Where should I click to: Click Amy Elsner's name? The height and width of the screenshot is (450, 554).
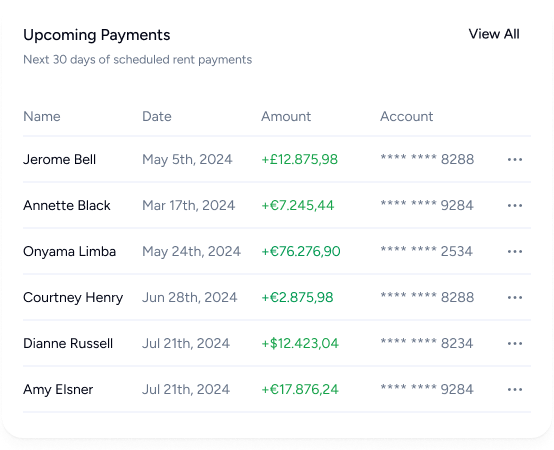coord(58,390)
